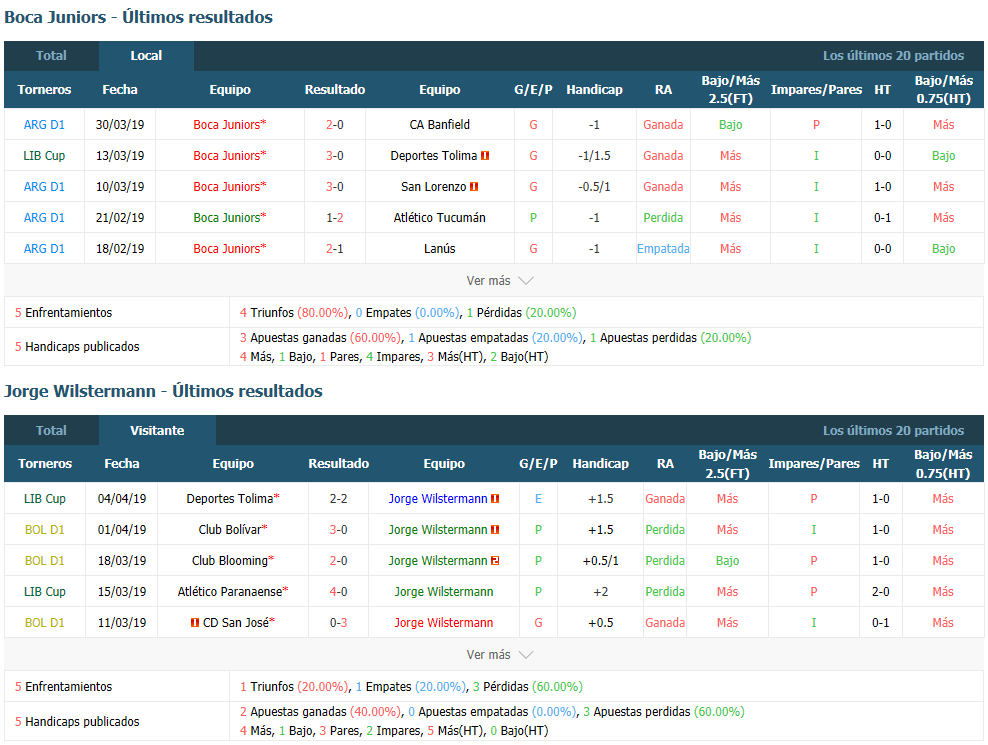Click the 0-3 result in CD San José row
The height and width of the screenshot is (745, 988).
[x=338, y=623]
